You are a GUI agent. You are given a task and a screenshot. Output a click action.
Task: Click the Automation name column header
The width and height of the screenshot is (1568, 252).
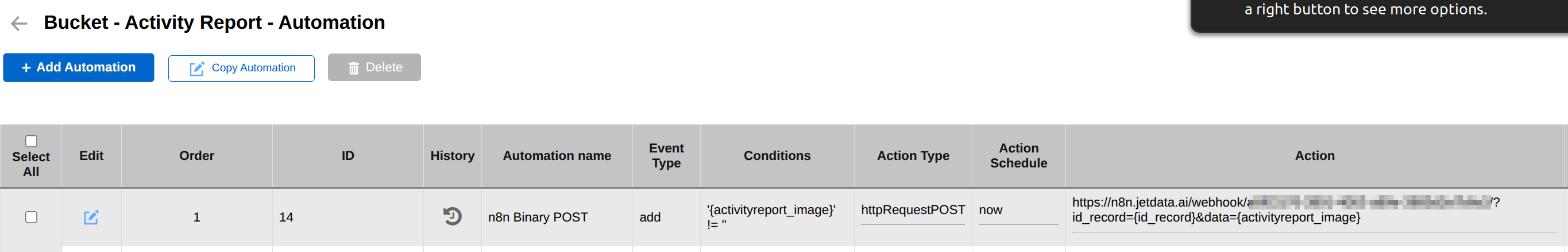[x=557, y=156]
